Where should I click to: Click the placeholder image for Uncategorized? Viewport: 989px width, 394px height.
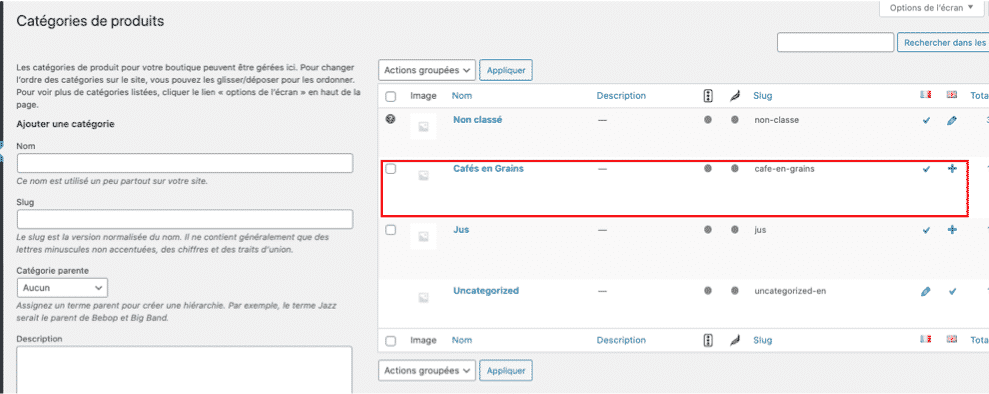423,298
